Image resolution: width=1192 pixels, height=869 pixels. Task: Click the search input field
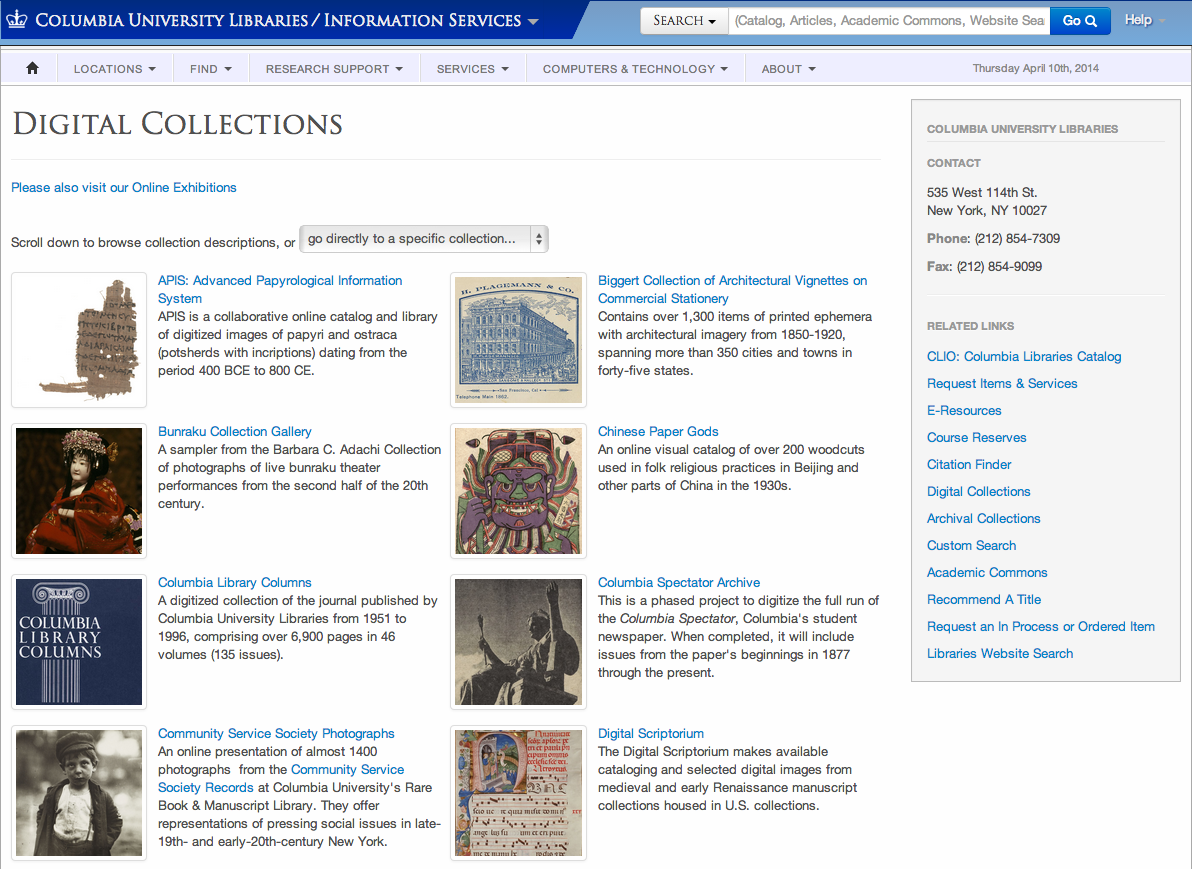click(x=889, y=21)
